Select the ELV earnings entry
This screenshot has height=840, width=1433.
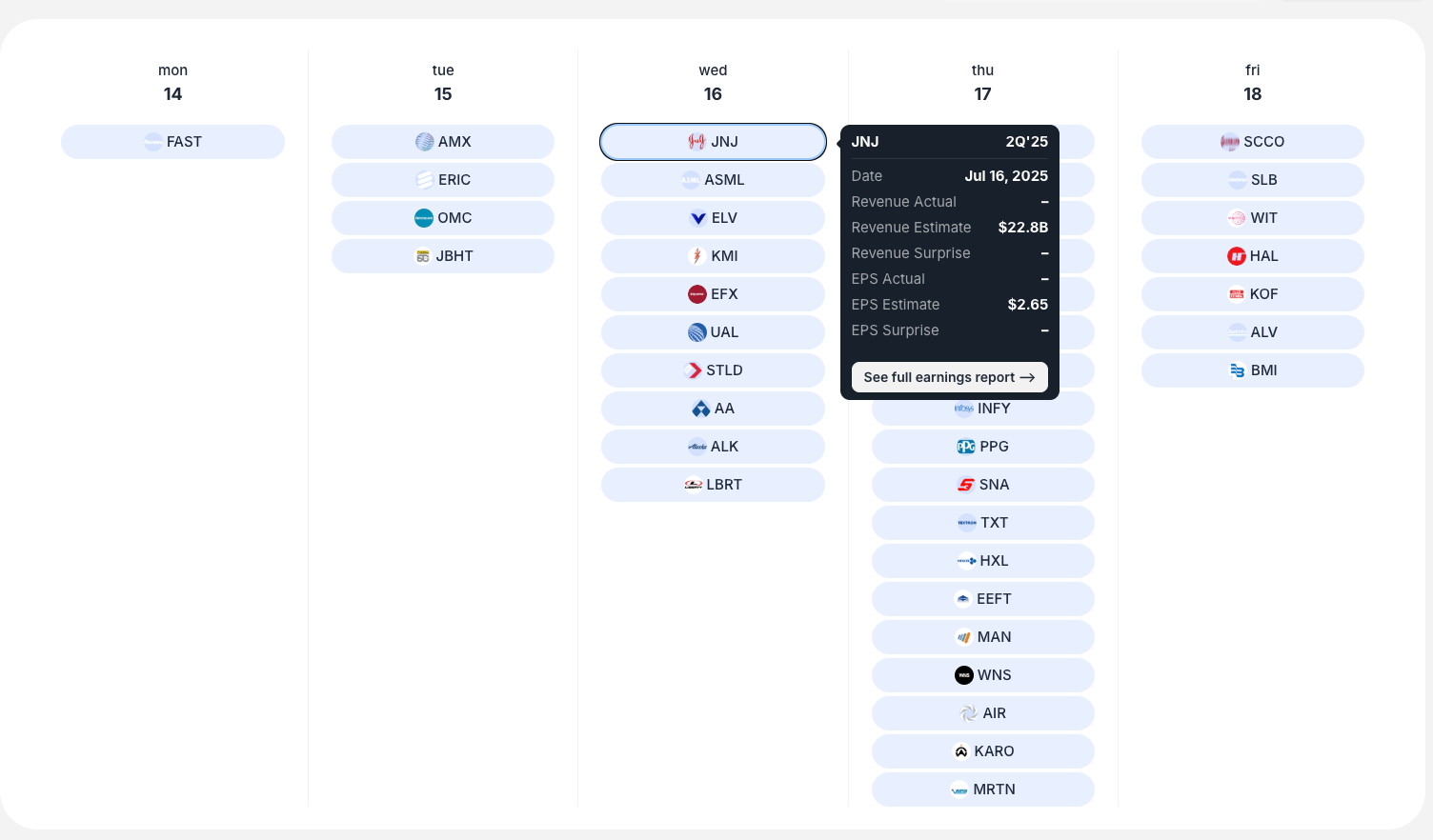[x=713, y=218]
